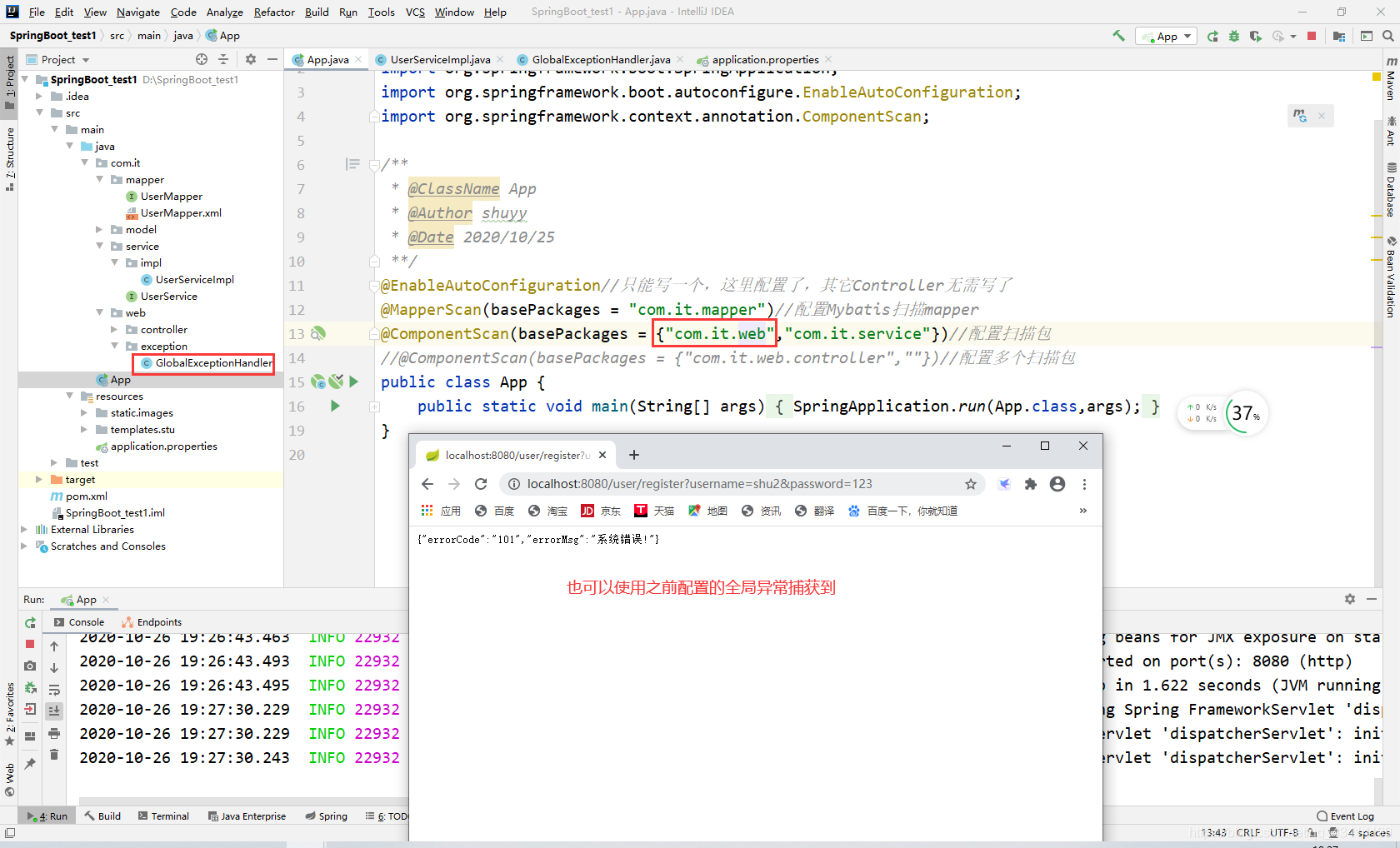Viewport: 1400px width, 848px height.
Task: Open Project Structure dialog icon
Action: tap(1338, 36)
